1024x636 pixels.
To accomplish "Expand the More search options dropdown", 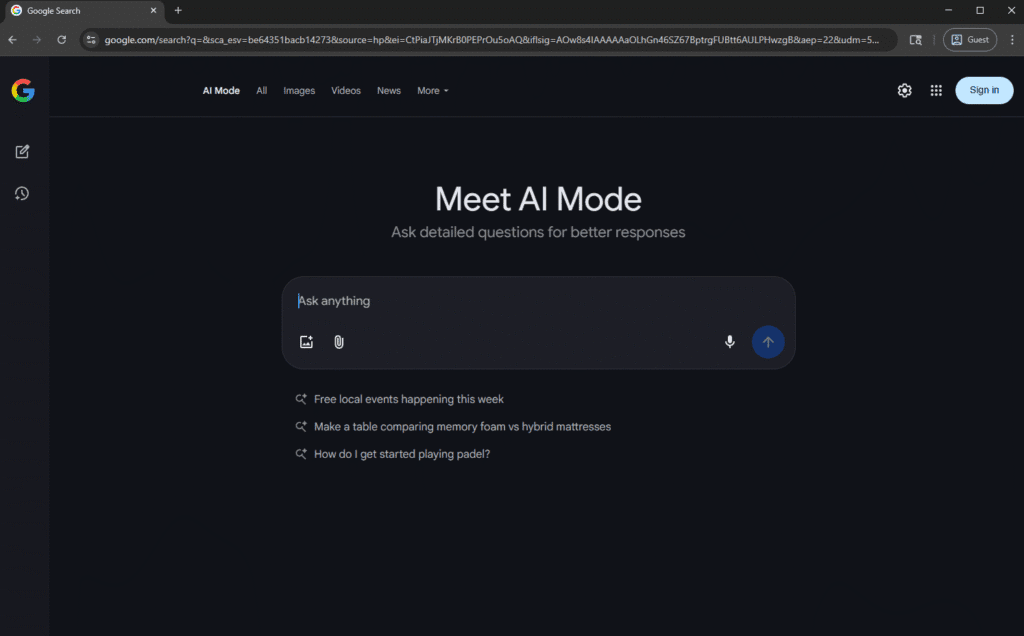I will pos(432,90).
